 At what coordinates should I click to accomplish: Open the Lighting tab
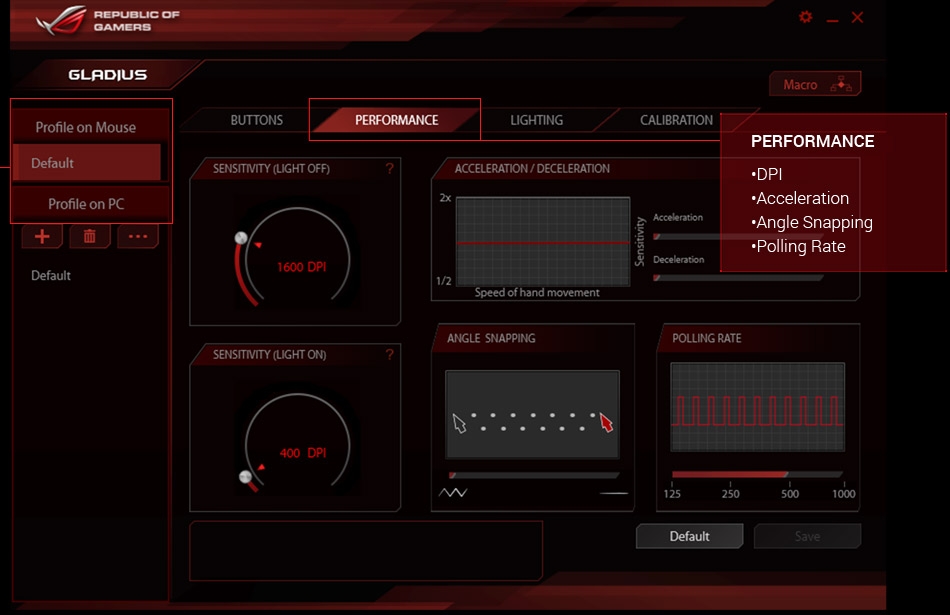536,120
